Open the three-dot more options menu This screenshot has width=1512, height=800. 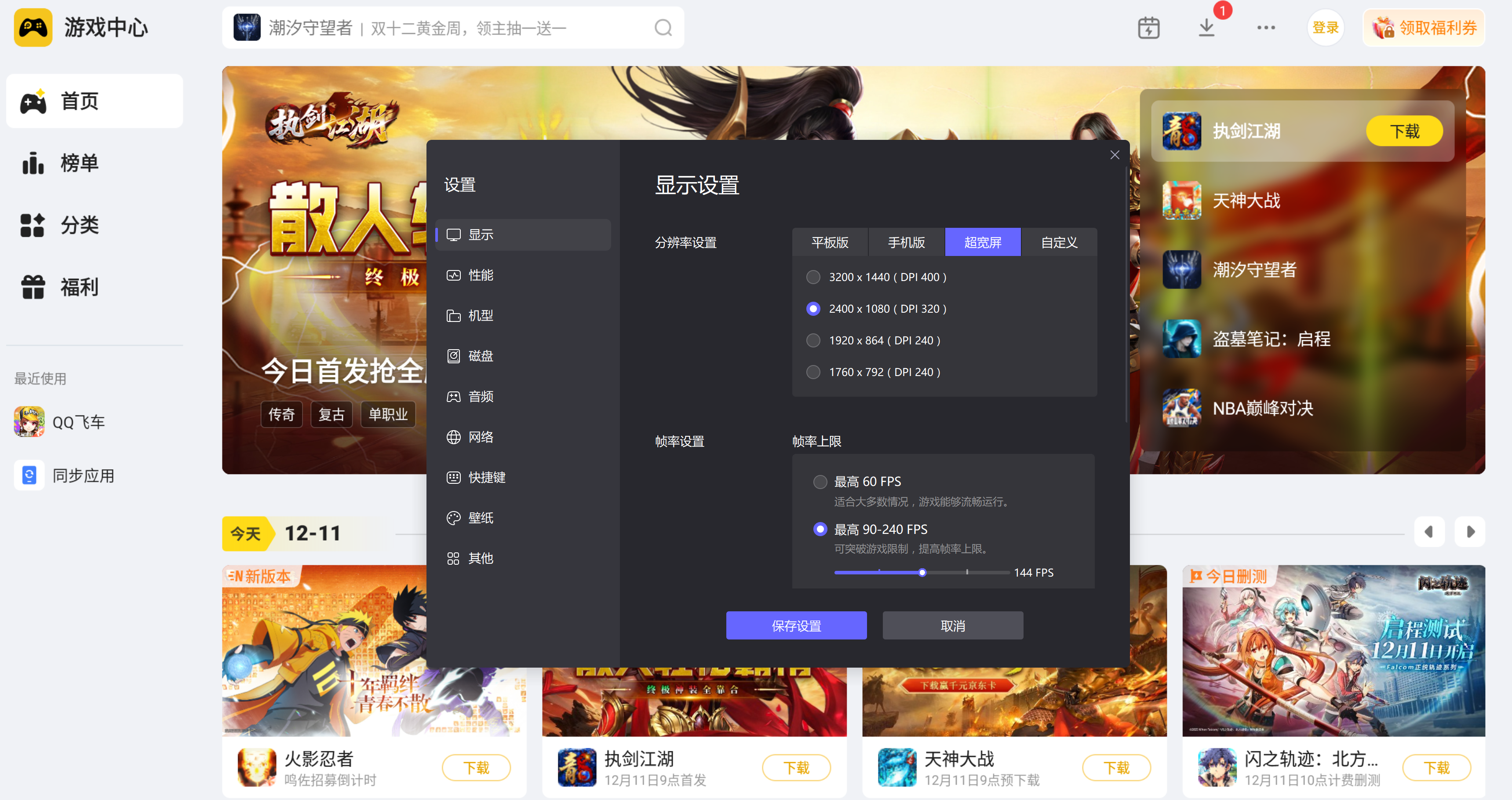(1265, 28)
